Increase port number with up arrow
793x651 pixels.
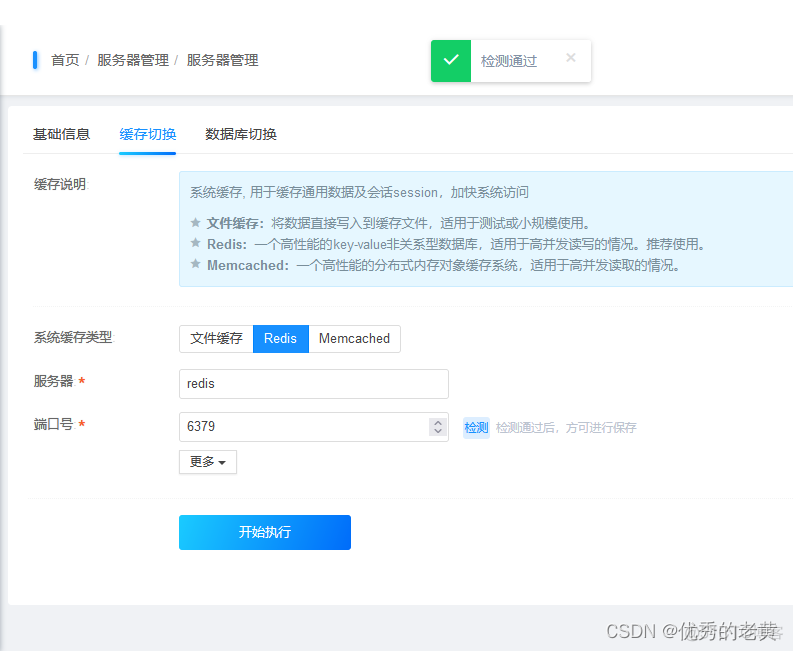pos(438,423)
